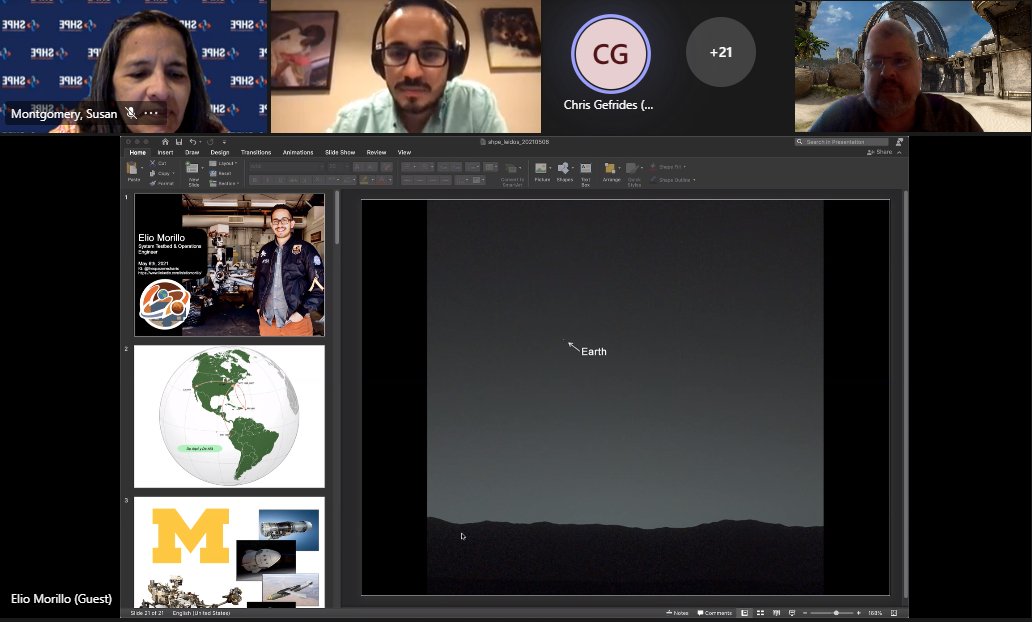Open the Draw ribbon tab
The width and height of the screenshot is (1032, 622).
click(192, 152)
